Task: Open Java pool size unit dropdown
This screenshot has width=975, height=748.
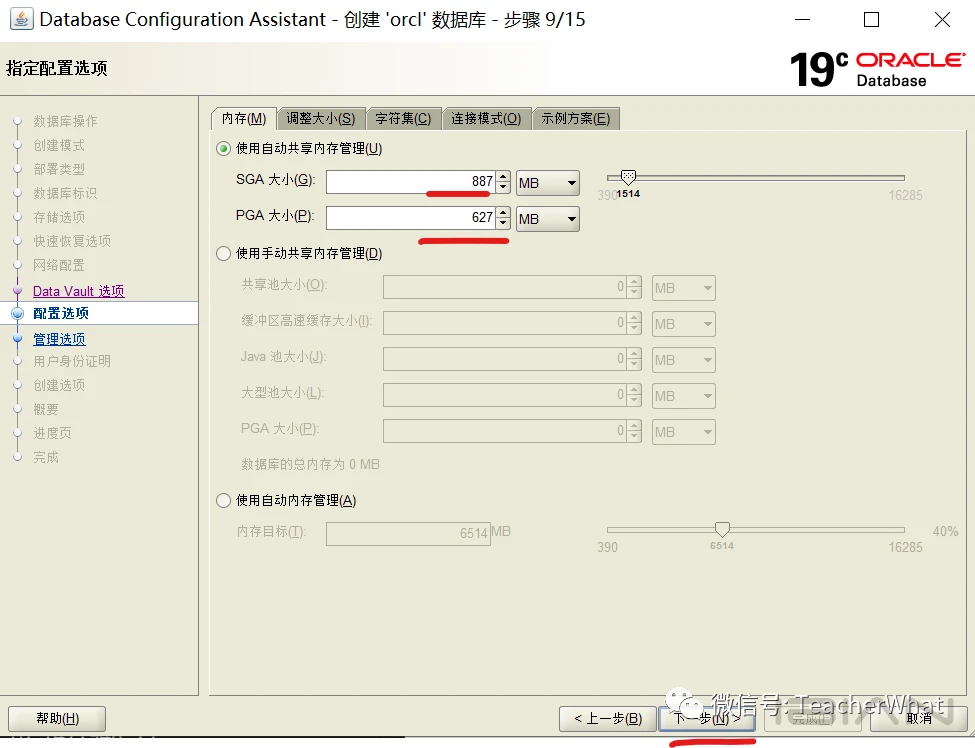Action: pos(683,360)
